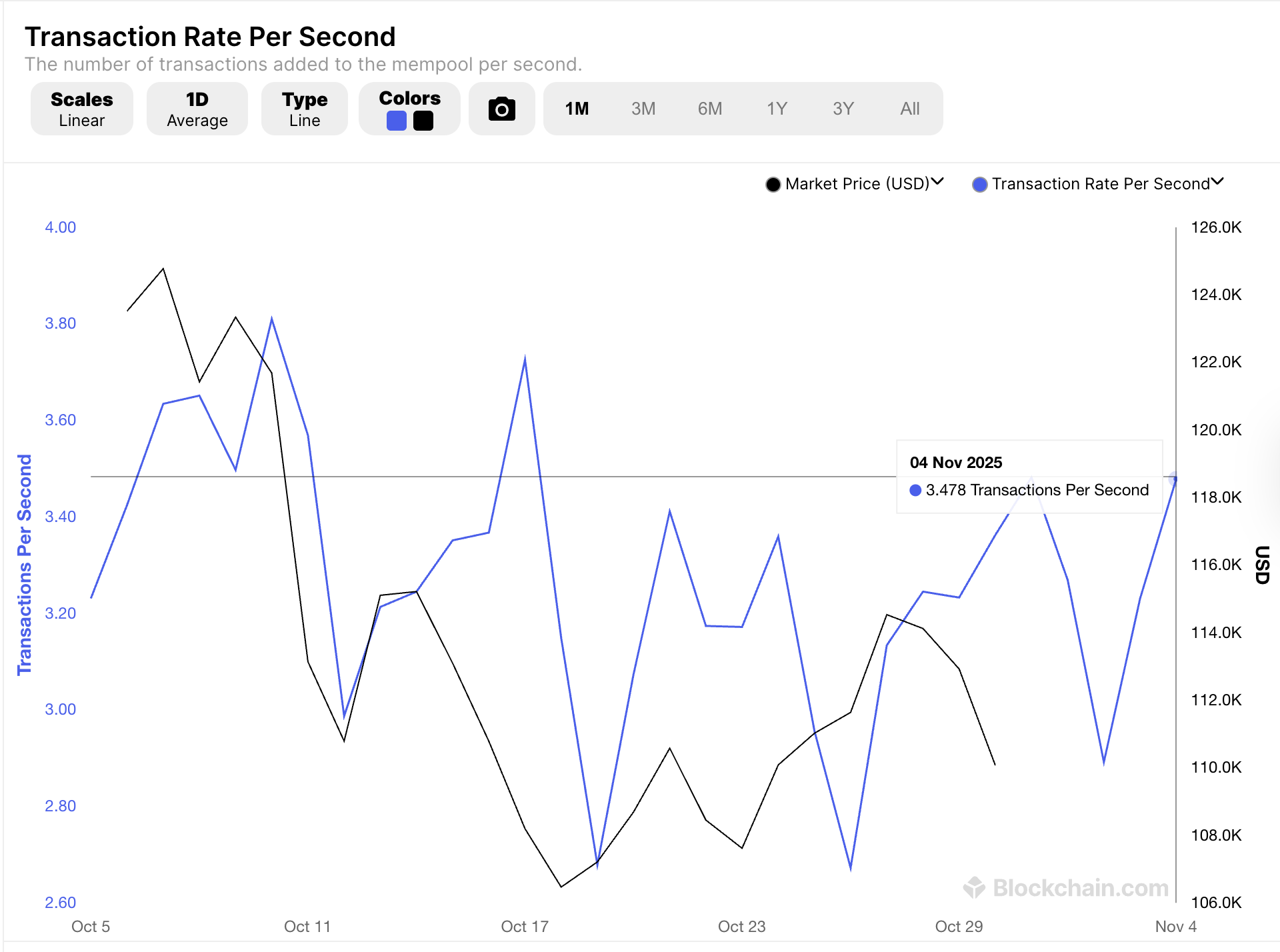
Task: Click the Type Line chart button
Action: click(x=304, y=108)
